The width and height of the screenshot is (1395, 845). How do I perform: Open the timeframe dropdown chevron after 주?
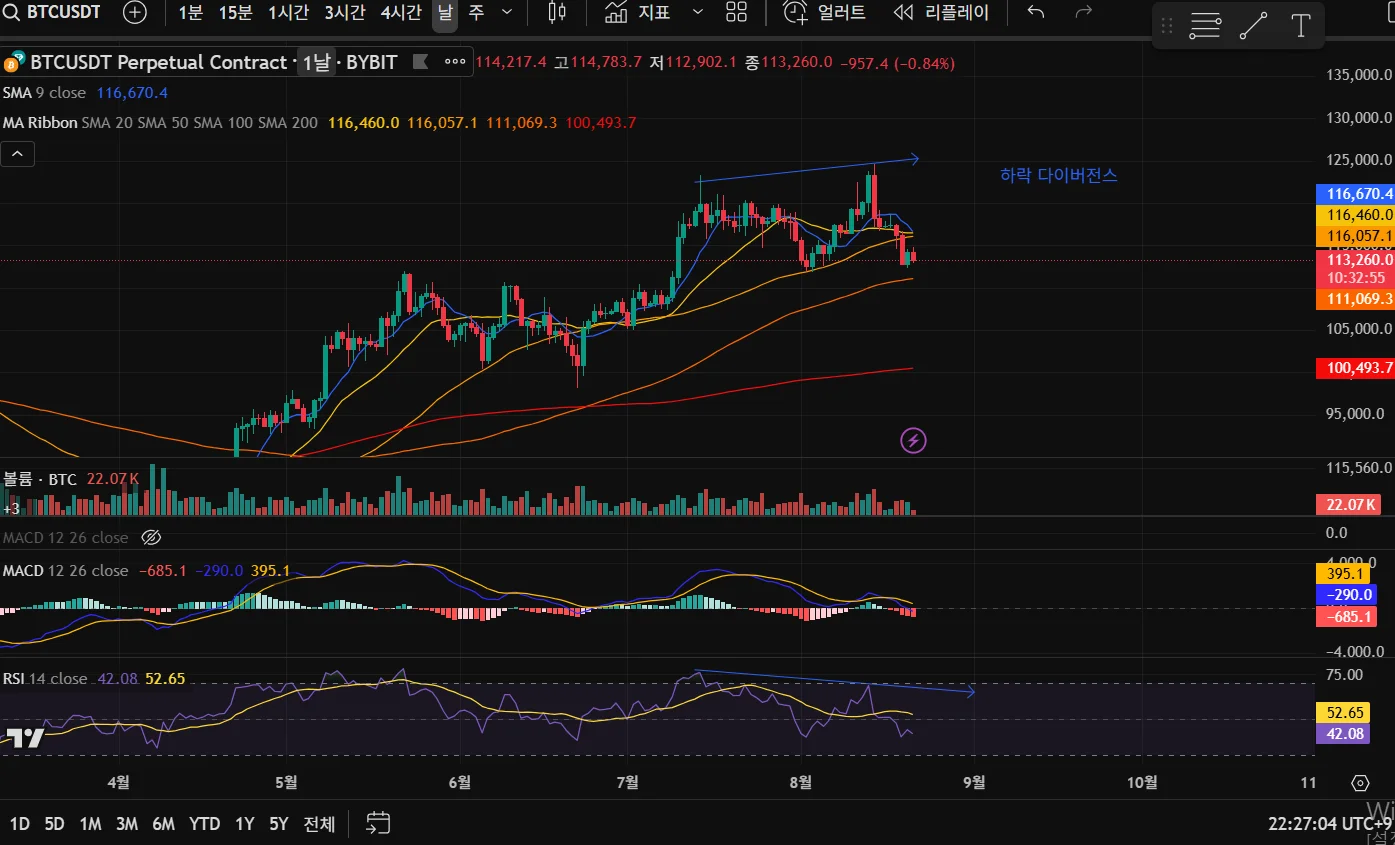pos(507,13)
